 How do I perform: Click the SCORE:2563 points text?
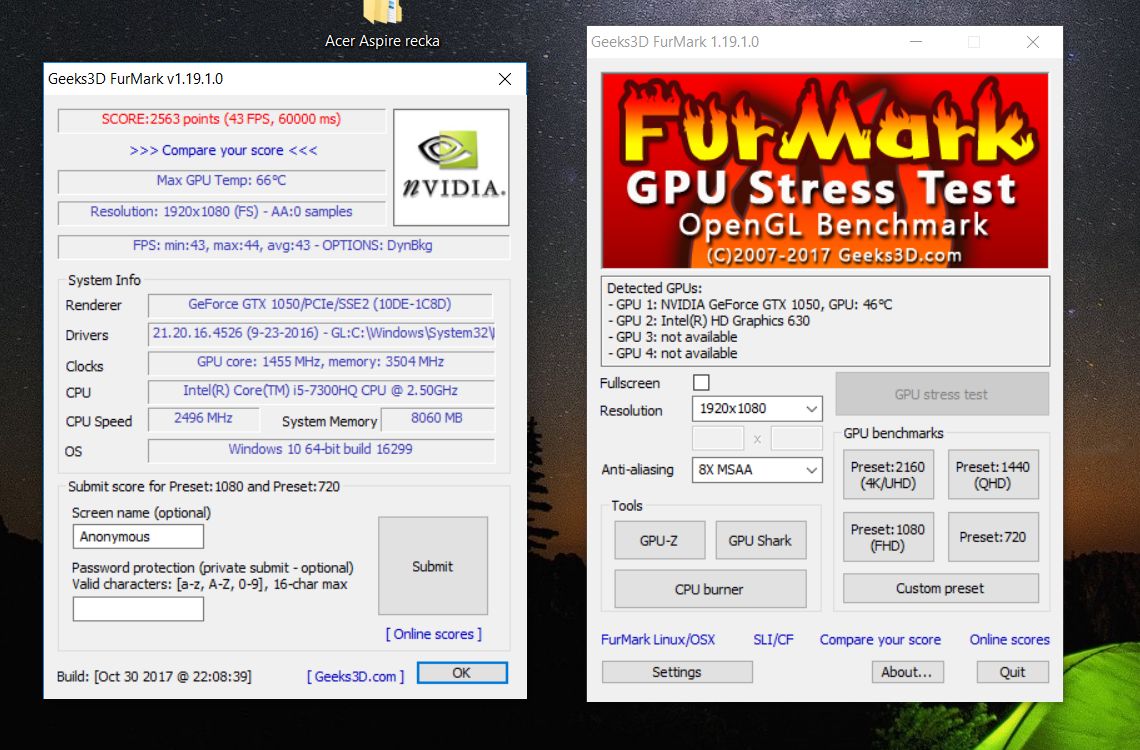pyautogui.click(x=221, y=119)
